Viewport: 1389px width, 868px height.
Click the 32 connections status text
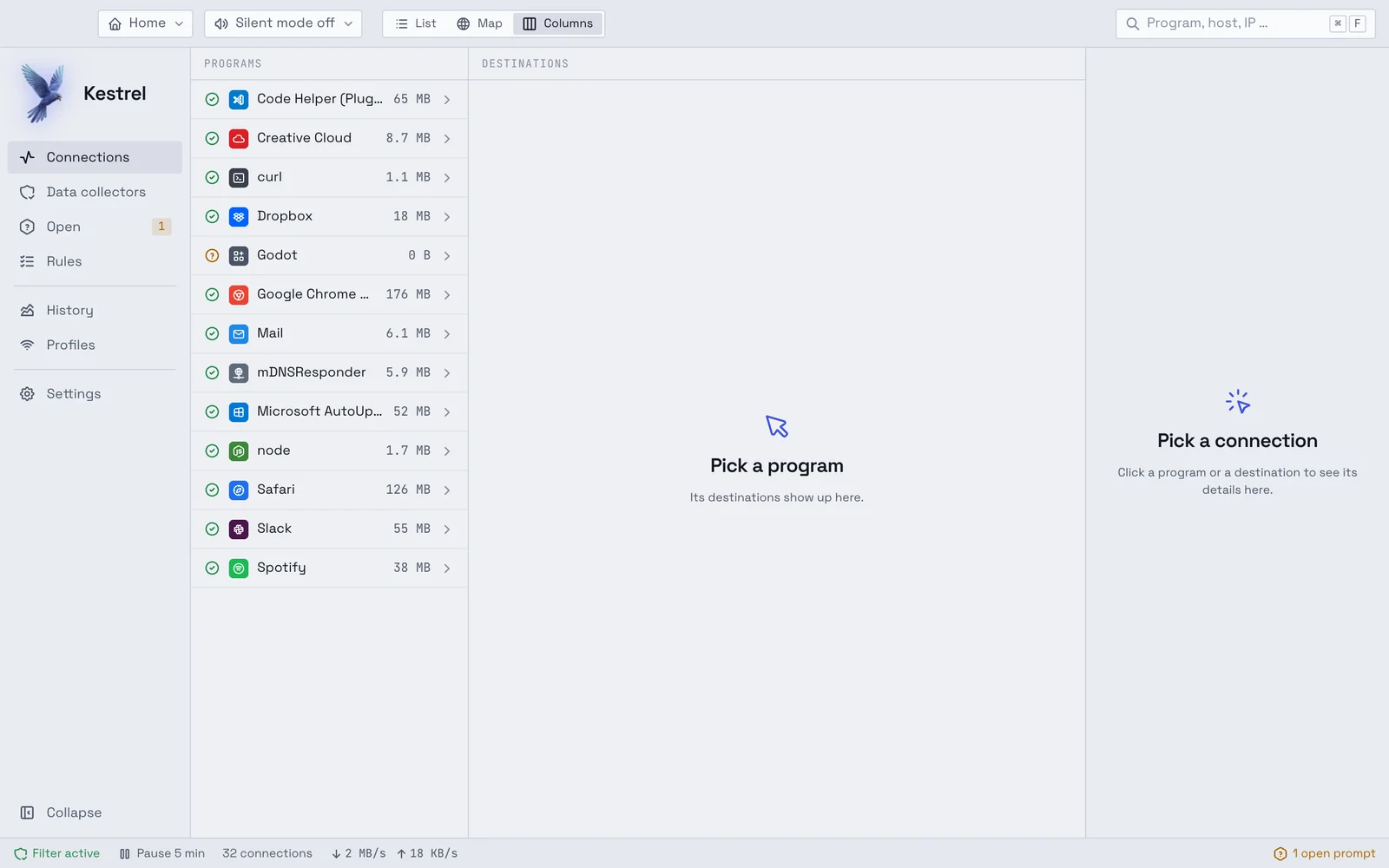pyautogui.click(x=267, y=854)
